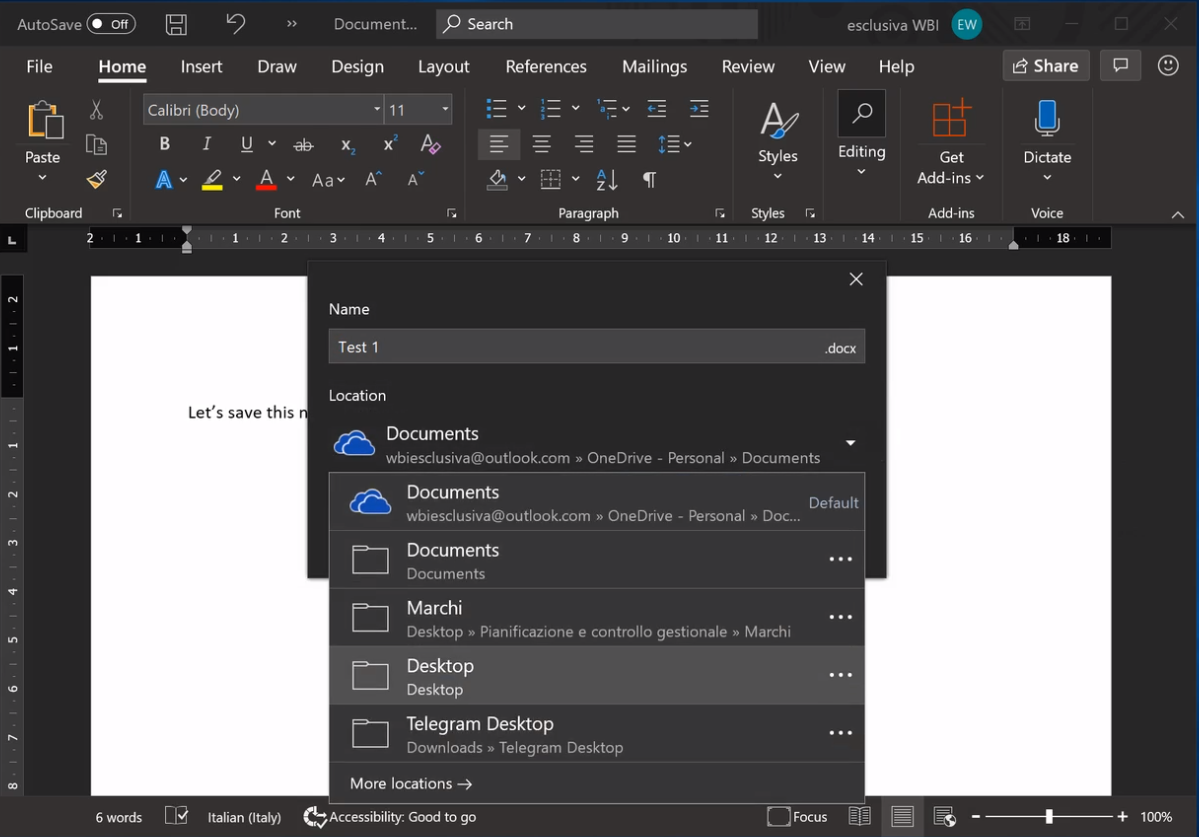
Task: Switch to the Insert tab
Action: (x=201, y=67)
